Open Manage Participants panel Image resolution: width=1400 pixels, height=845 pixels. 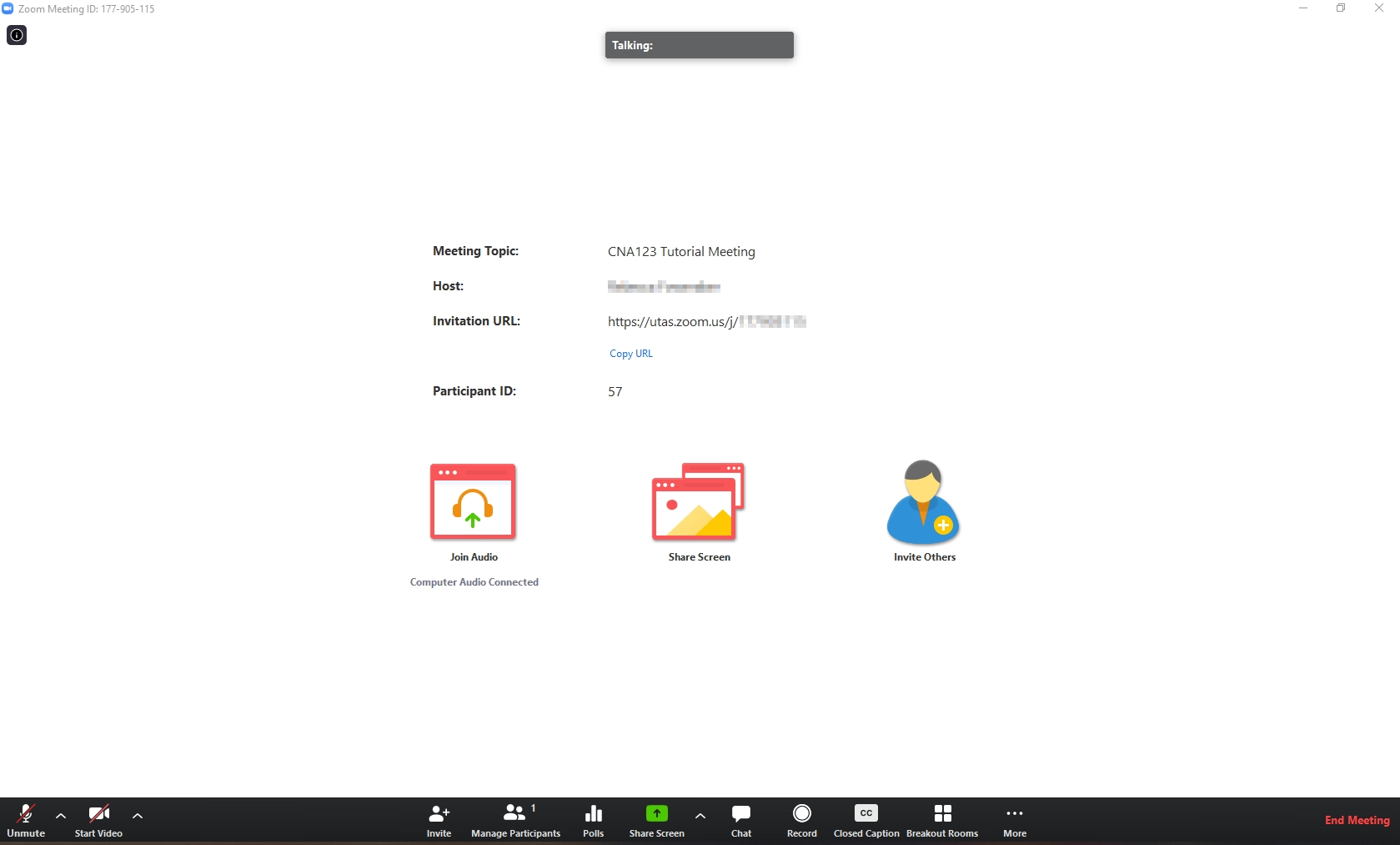click(515, 821)
